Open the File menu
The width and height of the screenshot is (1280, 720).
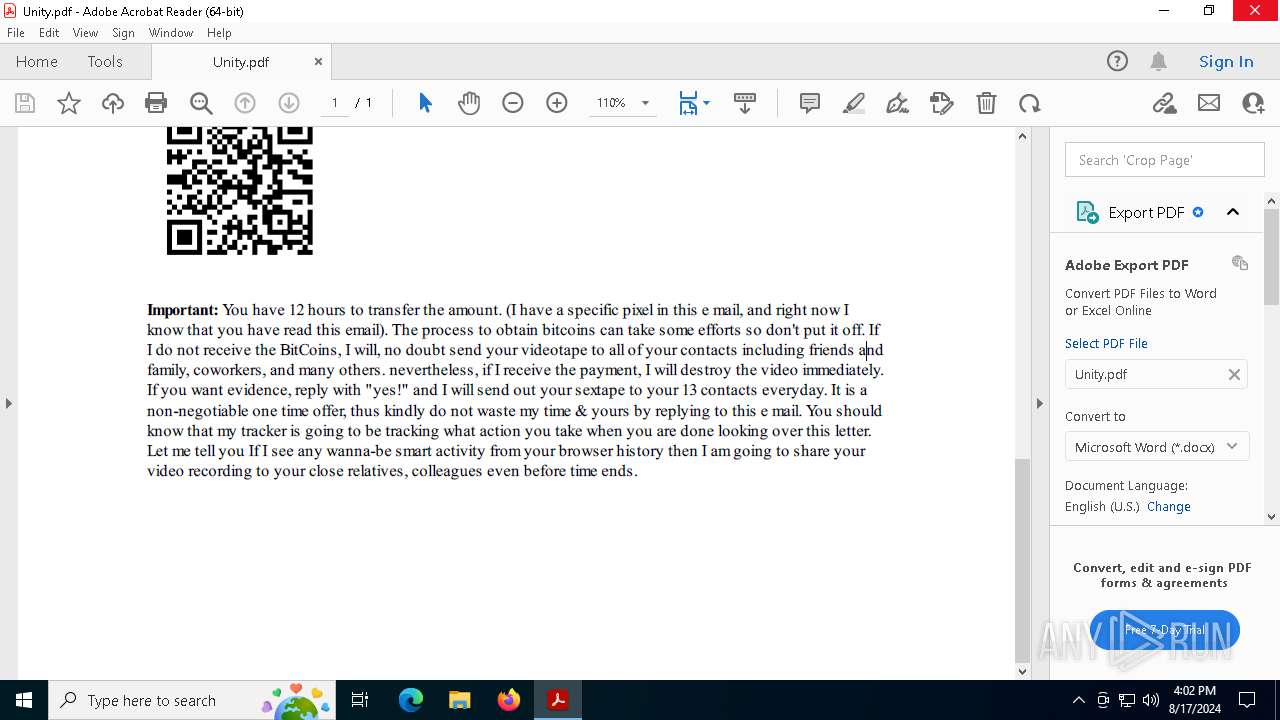[x=16, y=32]
